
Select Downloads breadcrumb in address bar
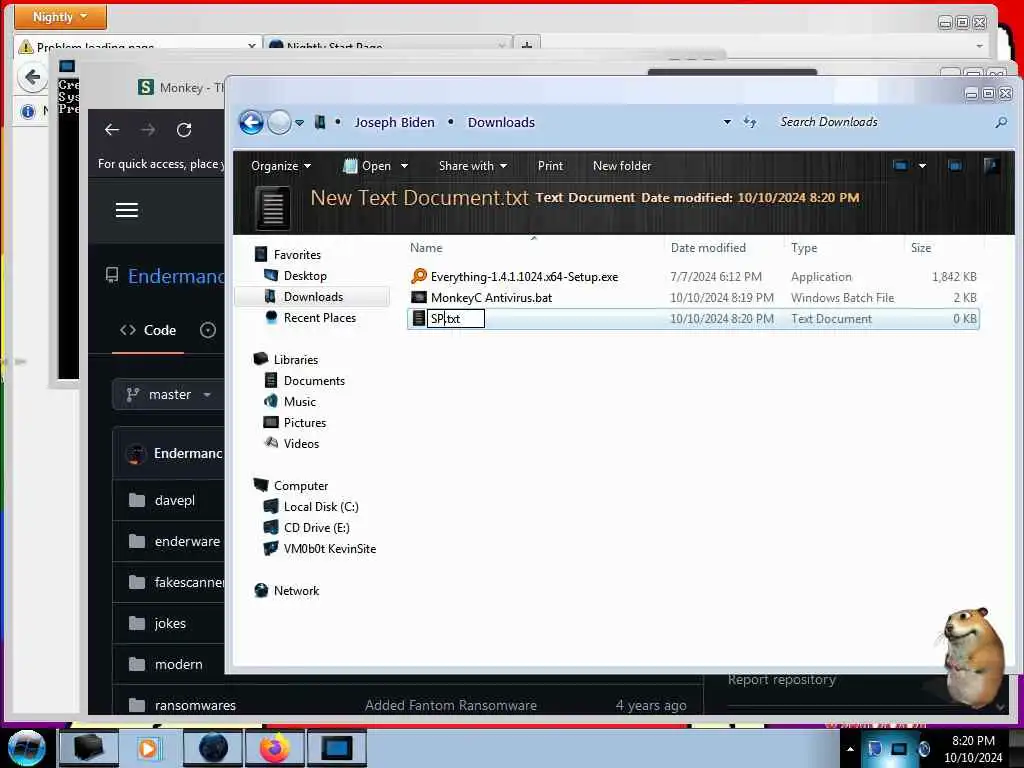pos(501,122)
